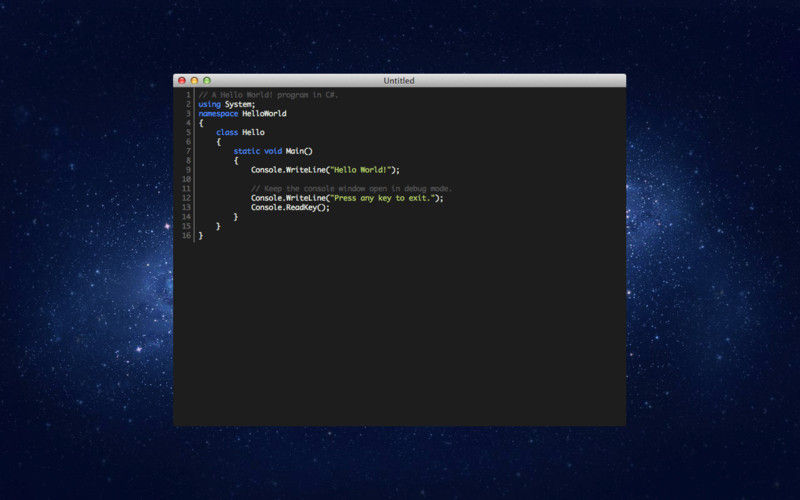Click line number 1 in the gutter
Viewport: 800px width, 500px height.
pos(188,95)
